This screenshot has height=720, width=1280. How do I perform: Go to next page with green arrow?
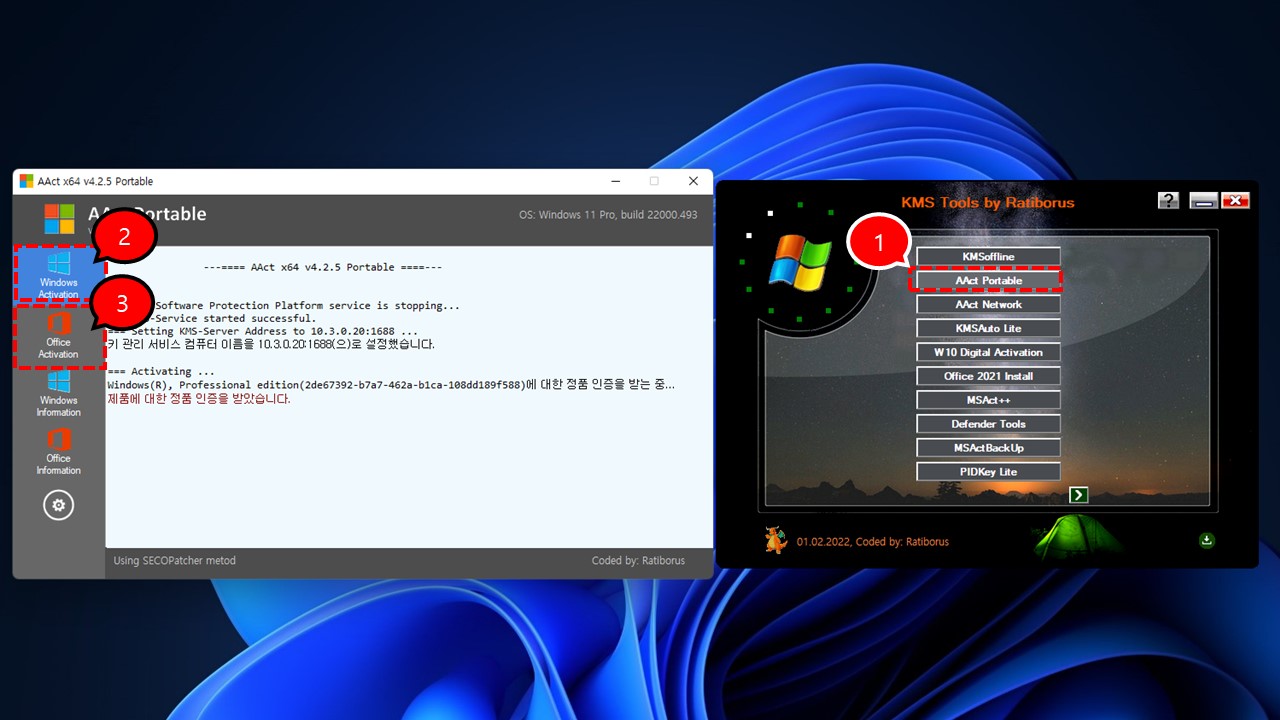[1078, 495]
